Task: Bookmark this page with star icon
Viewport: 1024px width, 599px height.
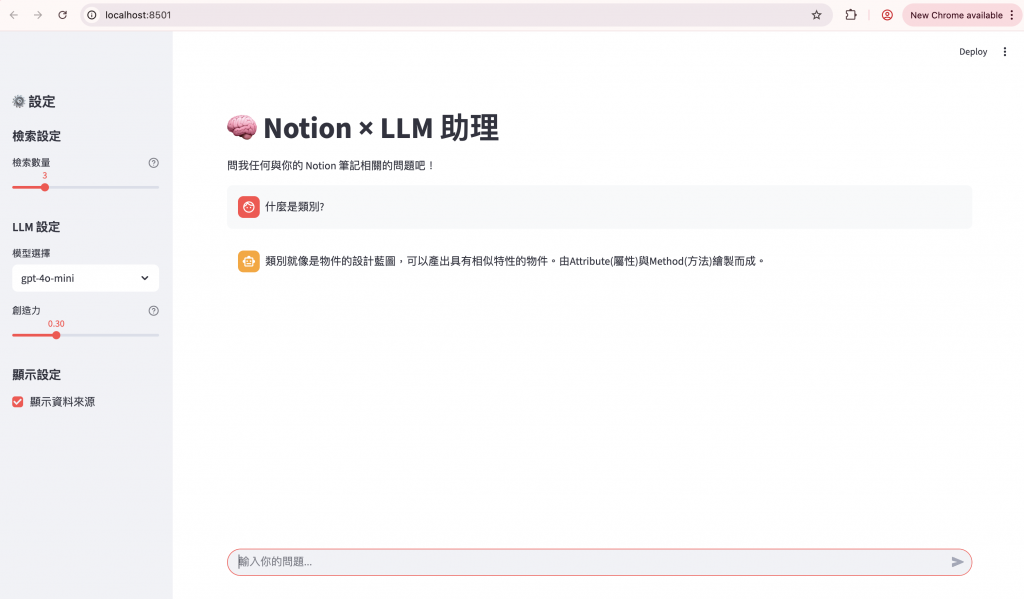Action: point(816,15)
